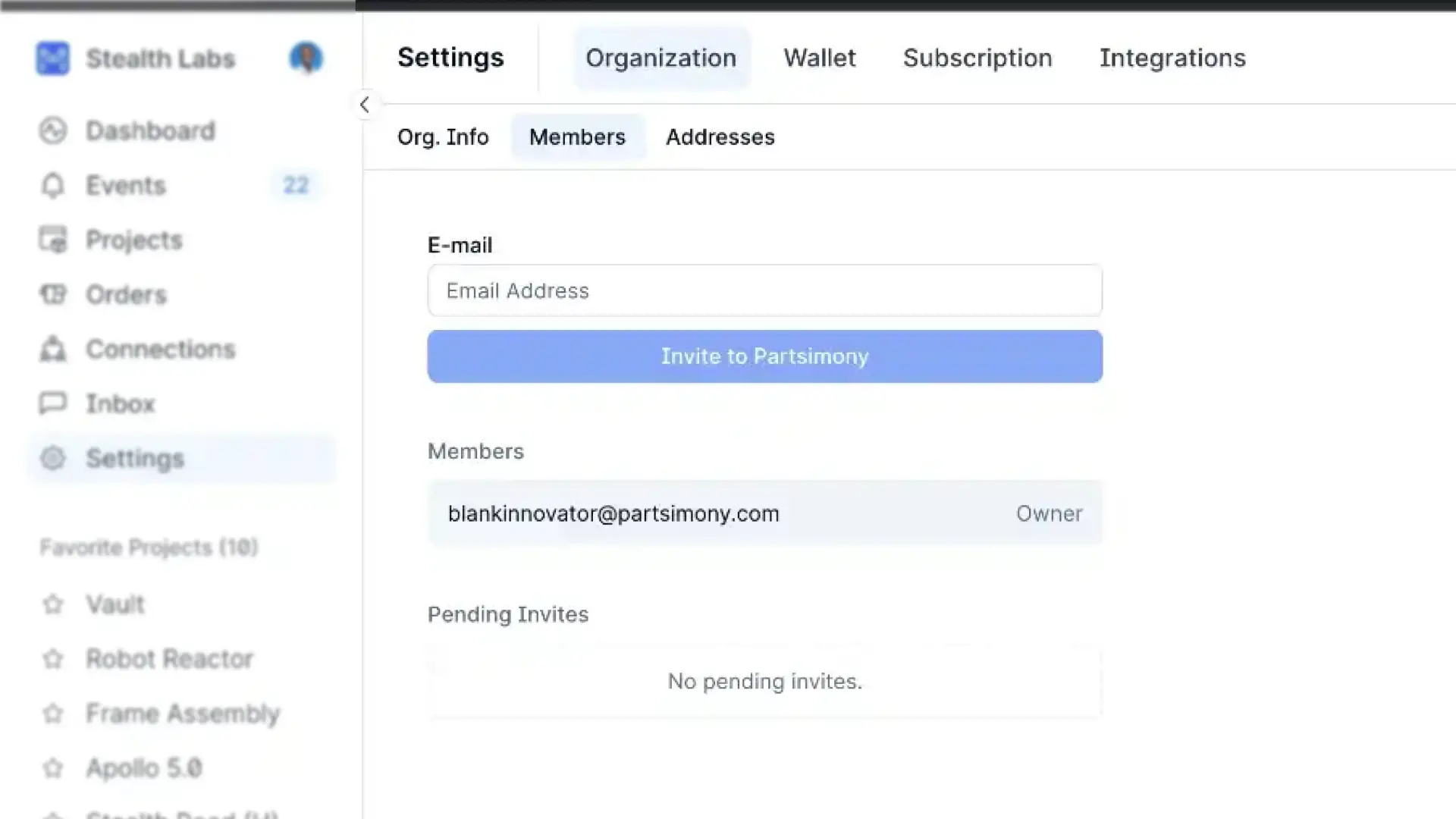This screenshot has height=819, width=1456.
Task: Click the star icon beside Frame Assembly
Action: [x=53, y=714]
